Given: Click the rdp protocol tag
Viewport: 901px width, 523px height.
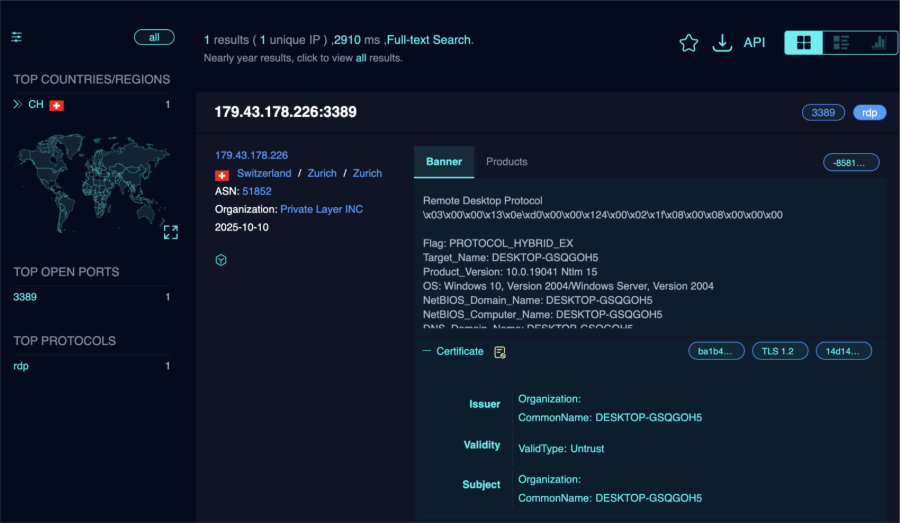Looking at the screenshot, I should [x=869, y=113].
